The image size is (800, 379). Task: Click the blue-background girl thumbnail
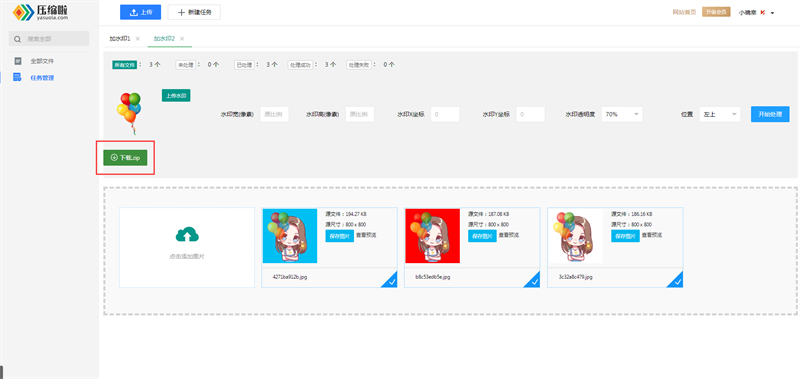(290, 236)
